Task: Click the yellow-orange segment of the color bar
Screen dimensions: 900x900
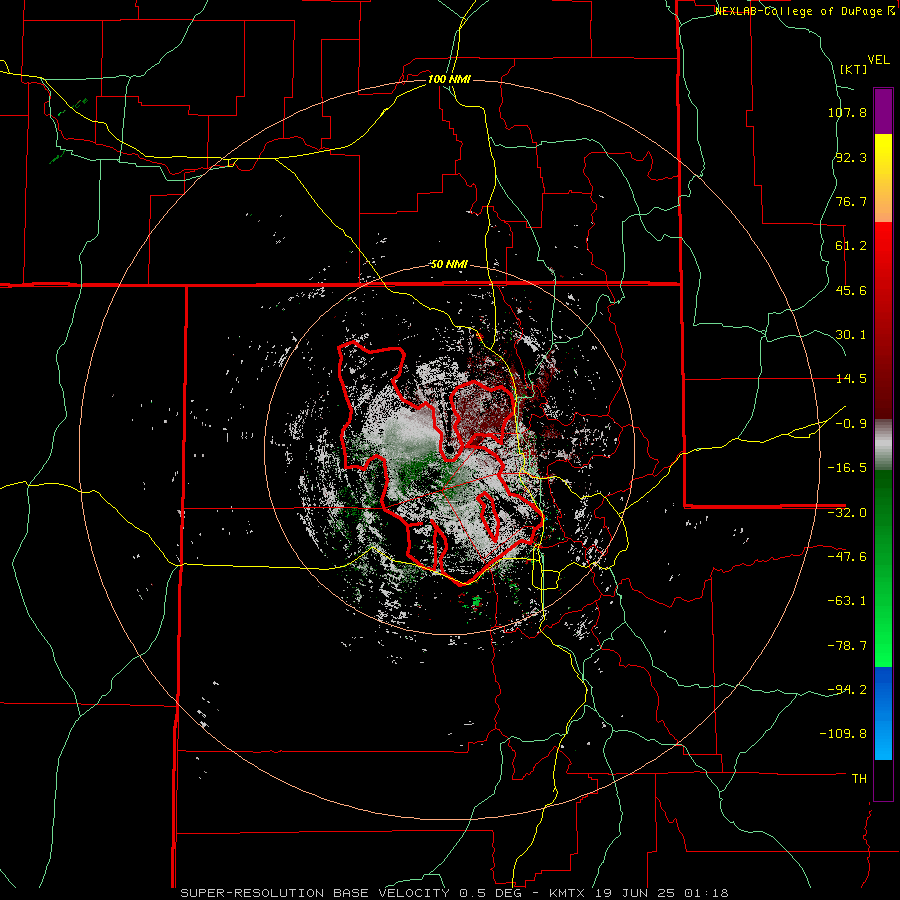Action: click(x=883, y=178)
